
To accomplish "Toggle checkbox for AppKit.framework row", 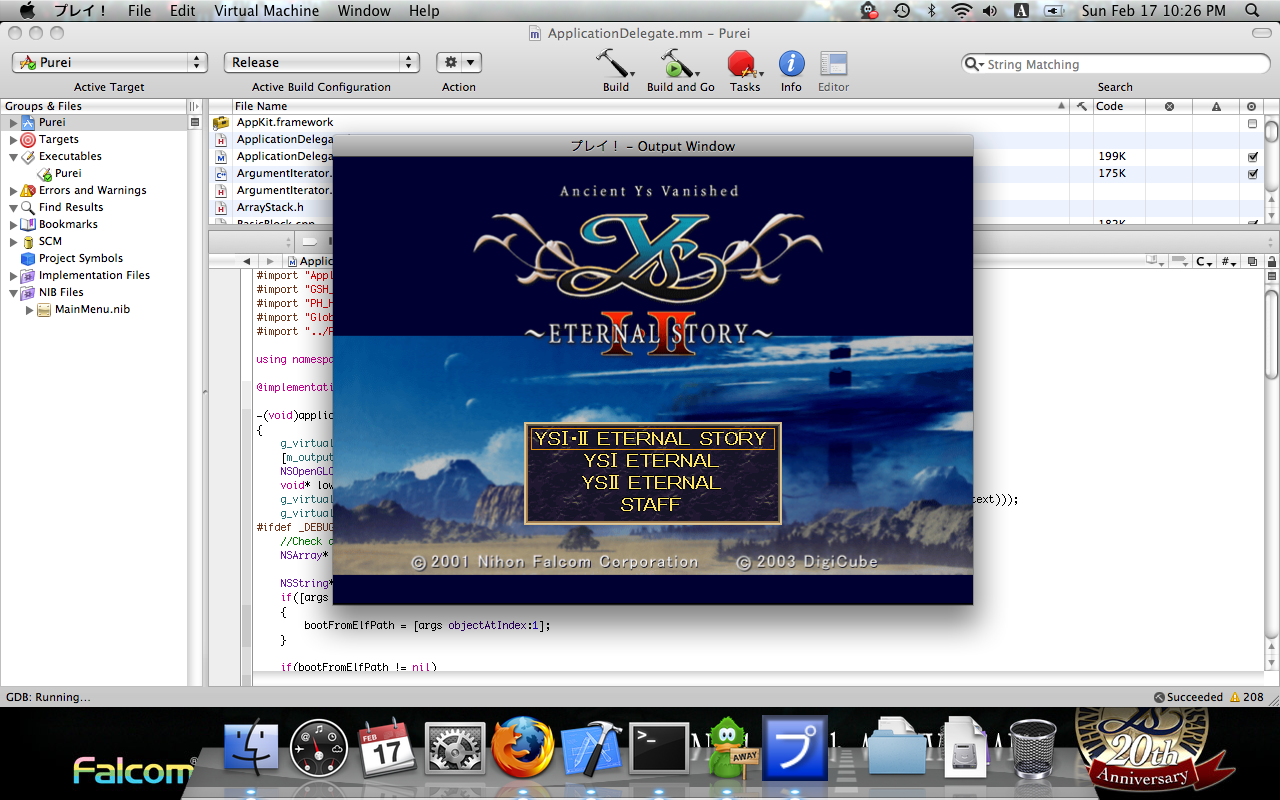I will [1252, 123].
